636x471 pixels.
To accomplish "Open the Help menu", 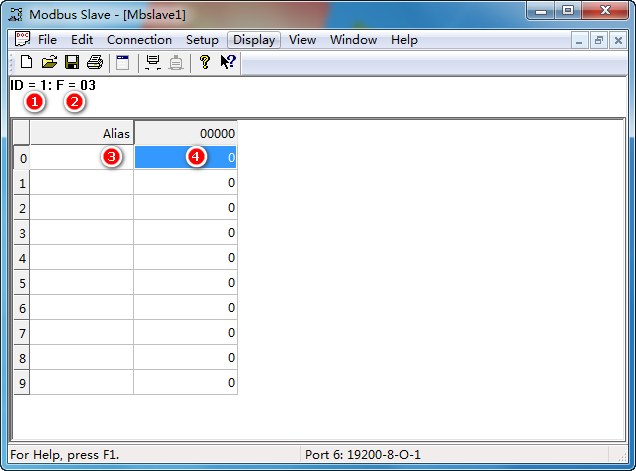I will tap(404, 40).
